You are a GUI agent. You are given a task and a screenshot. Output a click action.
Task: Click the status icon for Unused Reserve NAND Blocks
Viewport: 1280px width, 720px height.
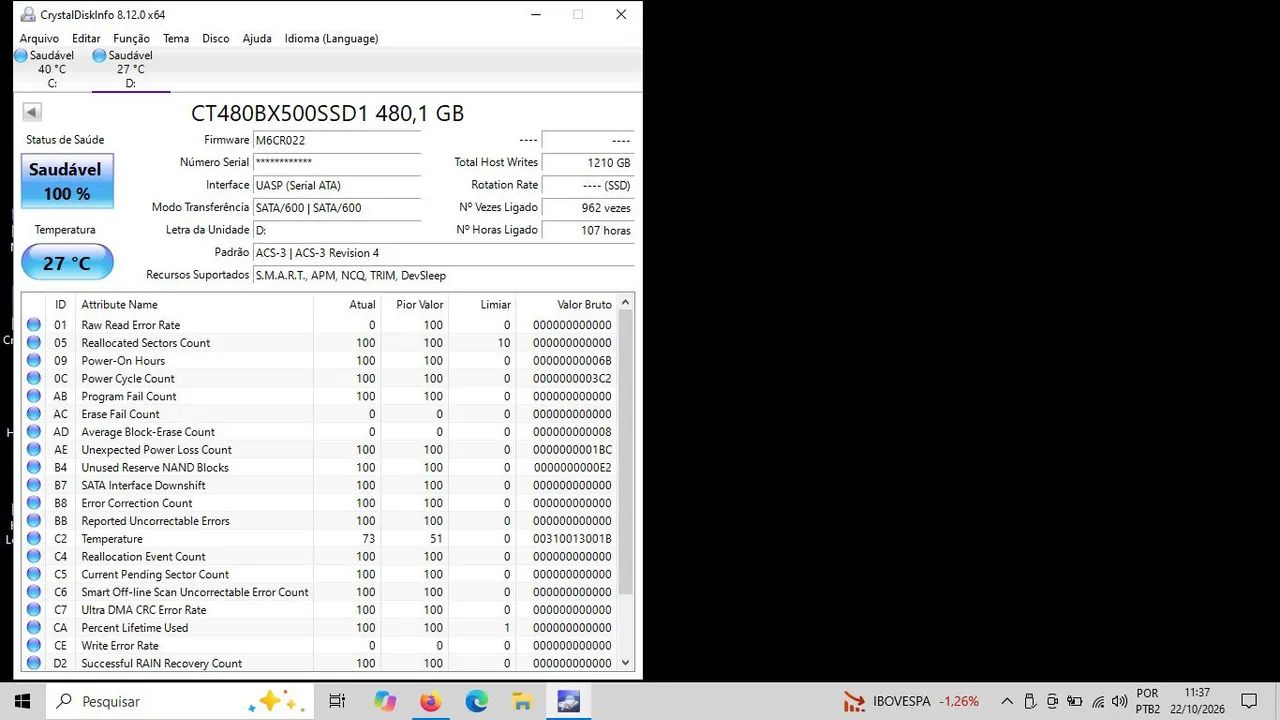tap(34, 468)
